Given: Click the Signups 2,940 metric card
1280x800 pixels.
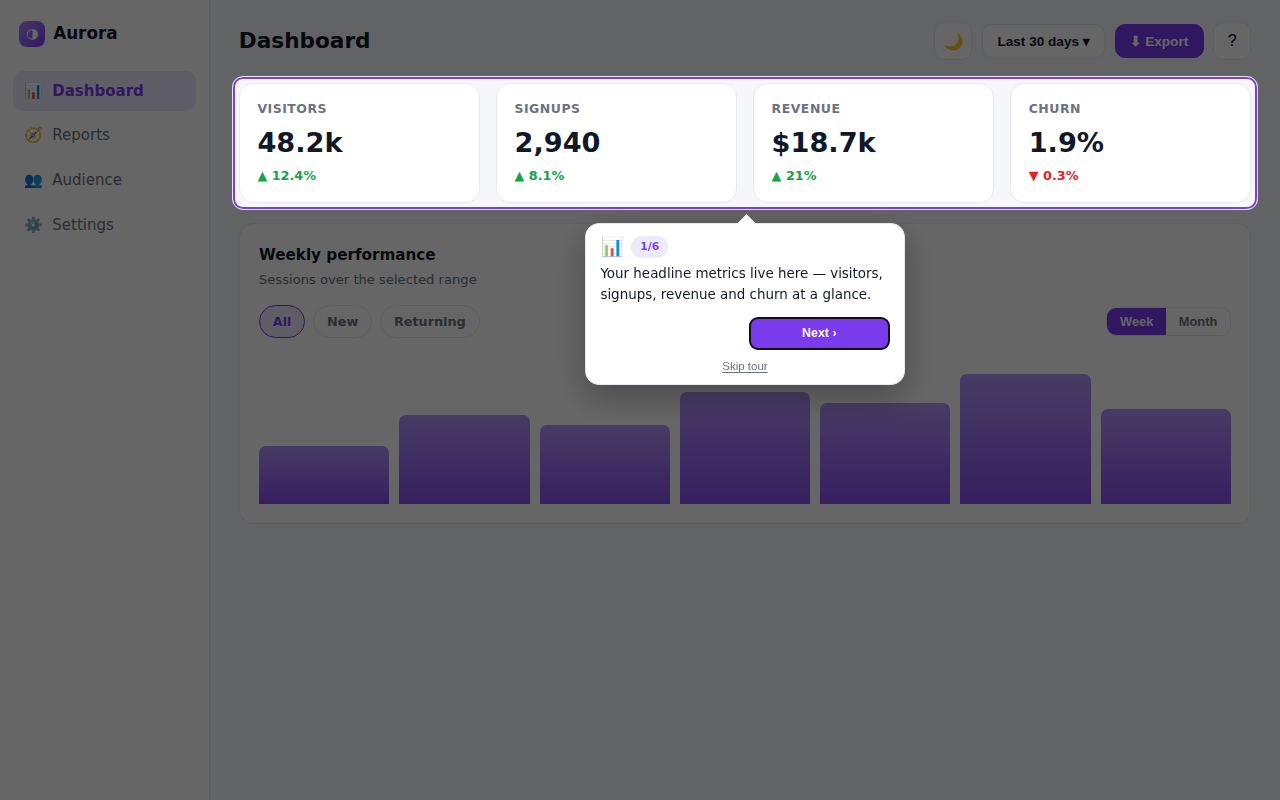Looking at the screenshot, I should click(x=616, y=143).
